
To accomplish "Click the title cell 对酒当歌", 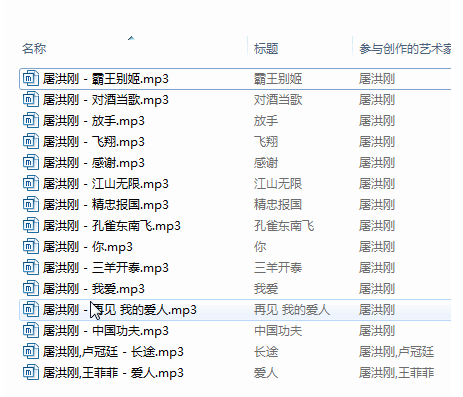I will coord(278,100).
